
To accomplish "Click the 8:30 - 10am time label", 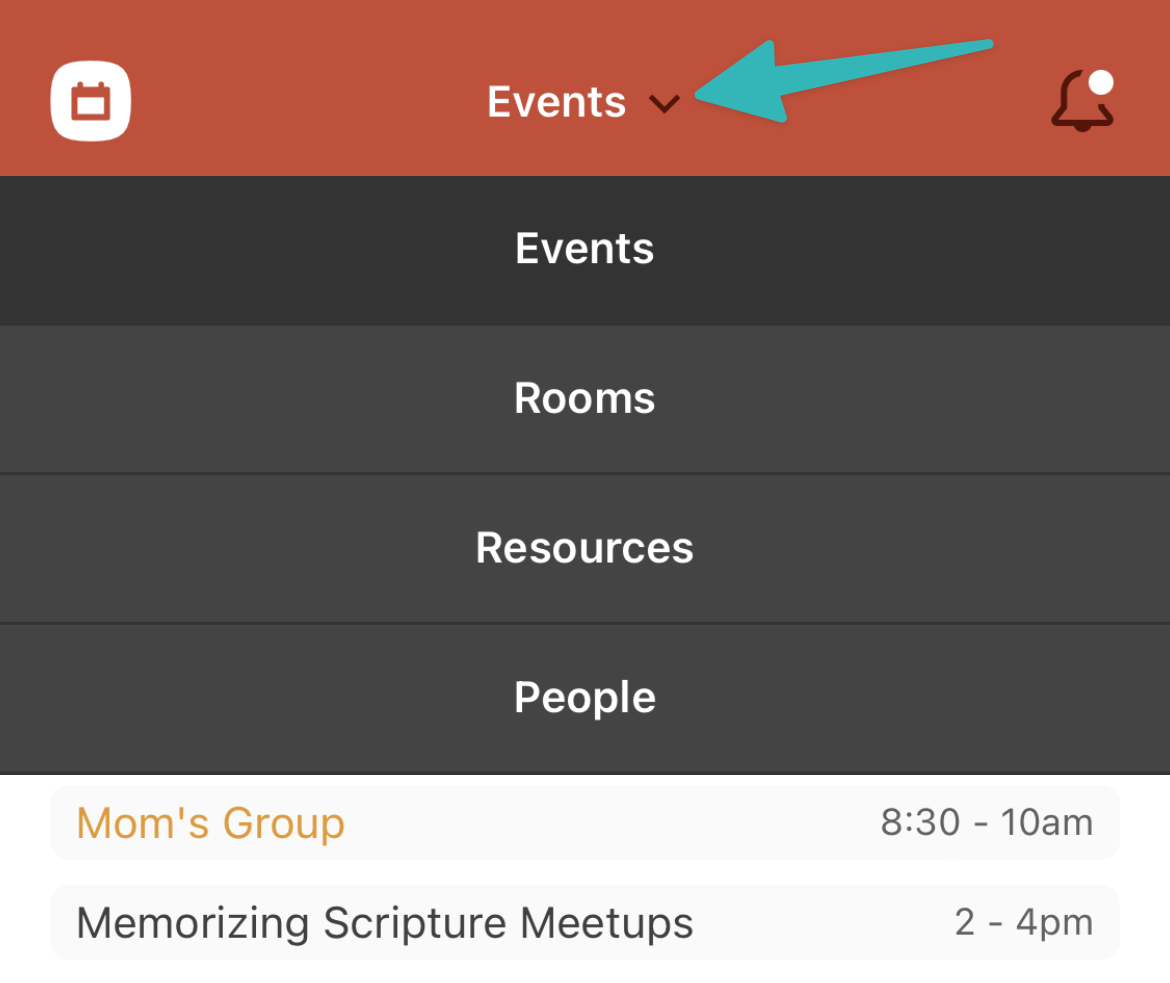I will pos(986,823).
